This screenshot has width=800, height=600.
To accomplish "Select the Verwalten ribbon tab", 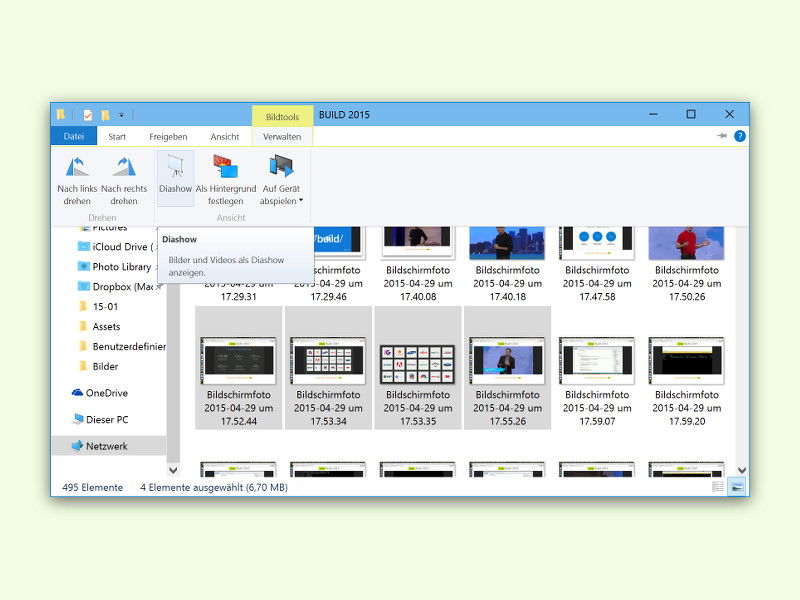I will point(282,137).
